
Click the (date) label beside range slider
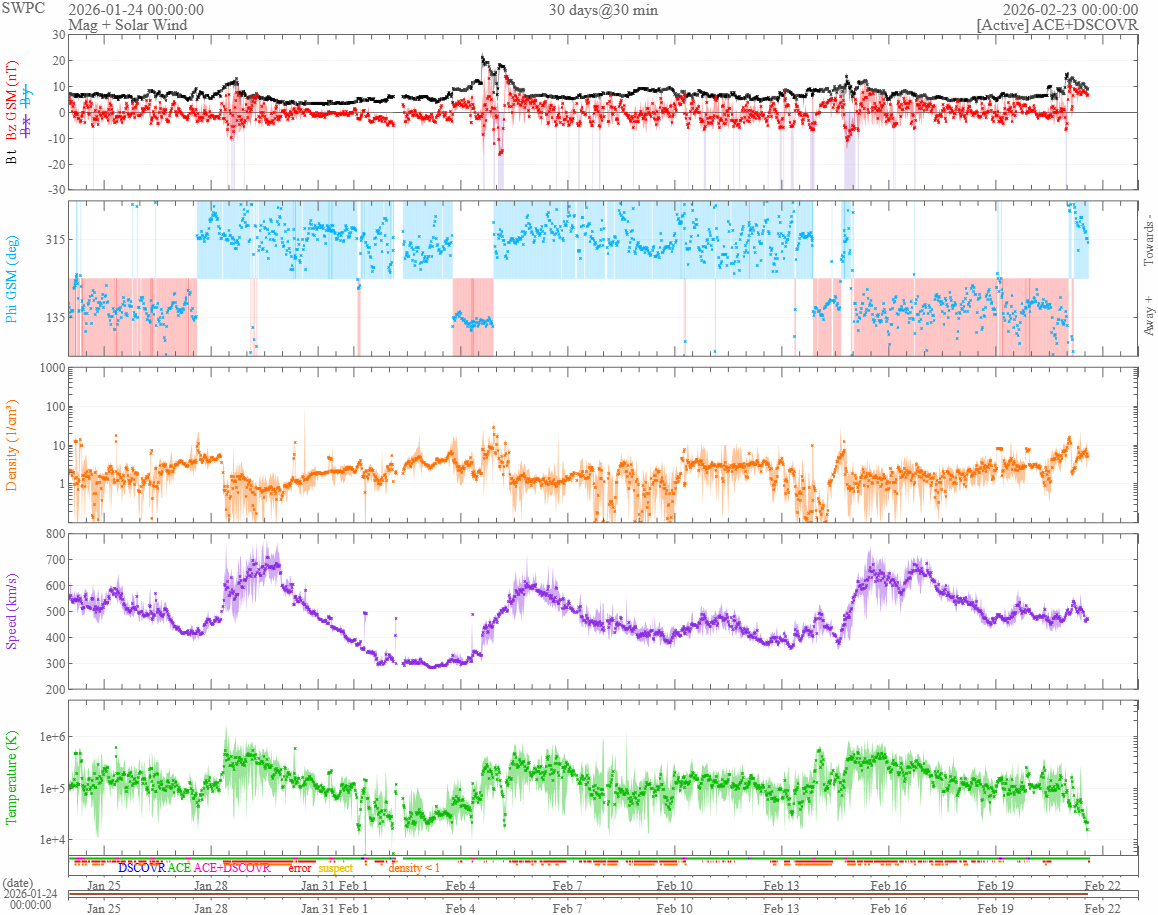coord(18,883)
